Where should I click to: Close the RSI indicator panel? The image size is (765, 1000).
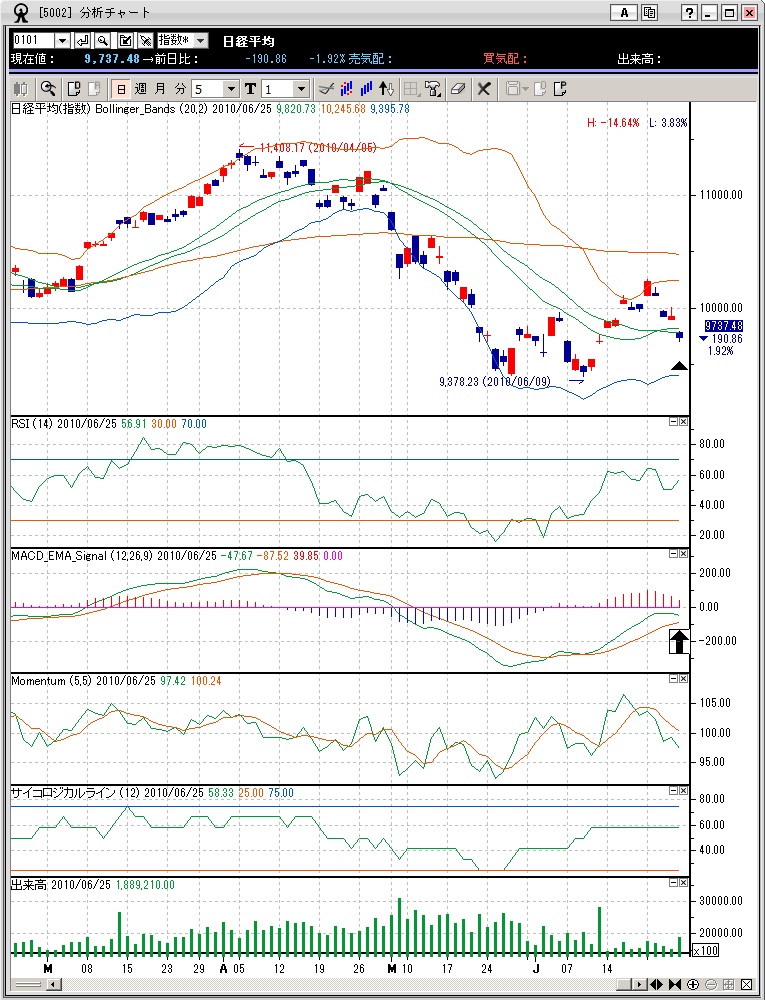pos(683,422)
